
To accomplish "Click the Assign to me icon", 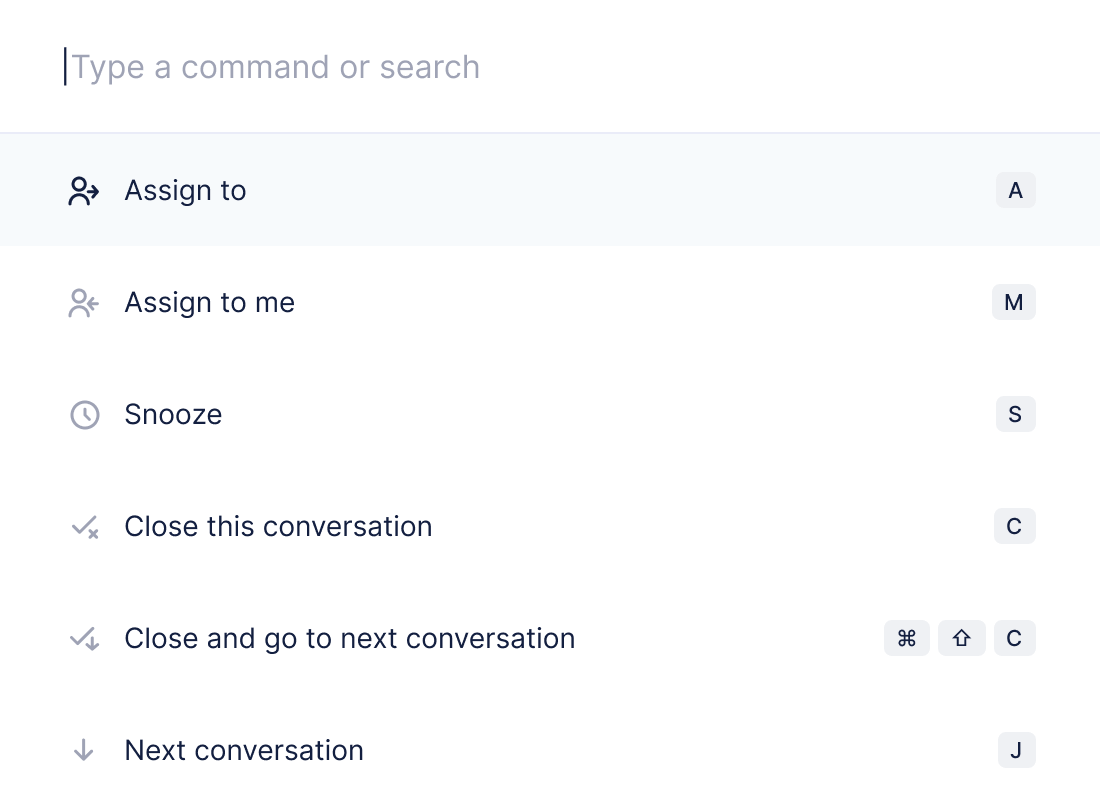I will 84,303.
